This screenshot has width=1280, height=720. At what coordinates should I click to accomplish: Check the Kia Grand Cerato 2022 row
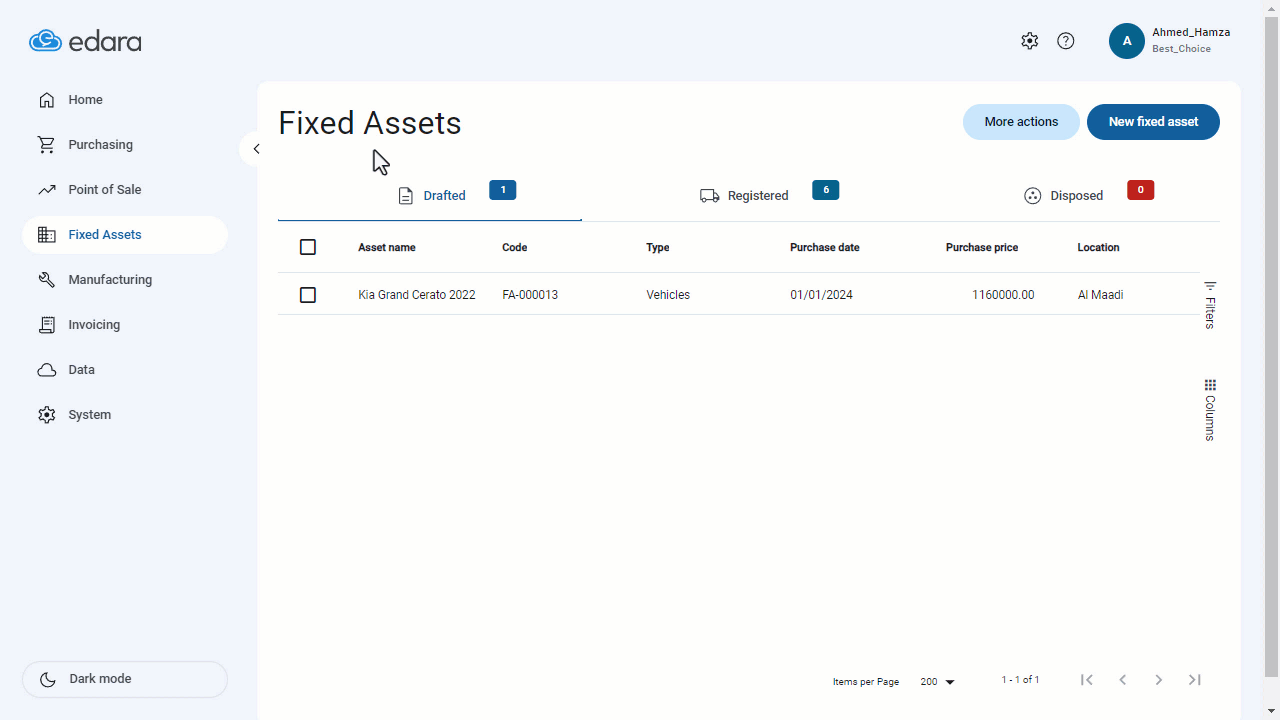[x=308, y=295]
